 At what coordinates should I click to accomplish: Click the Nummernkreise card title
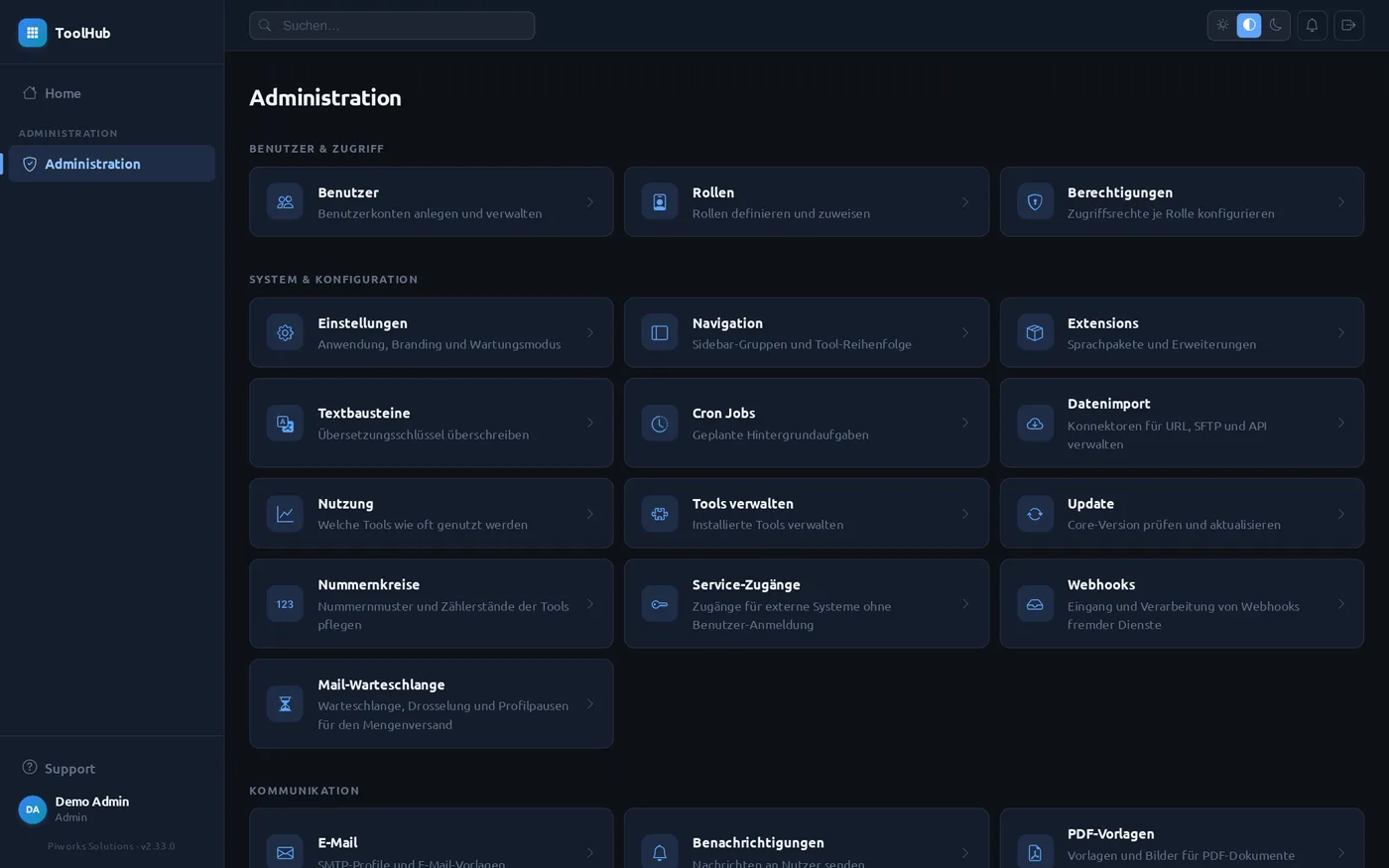368,585
